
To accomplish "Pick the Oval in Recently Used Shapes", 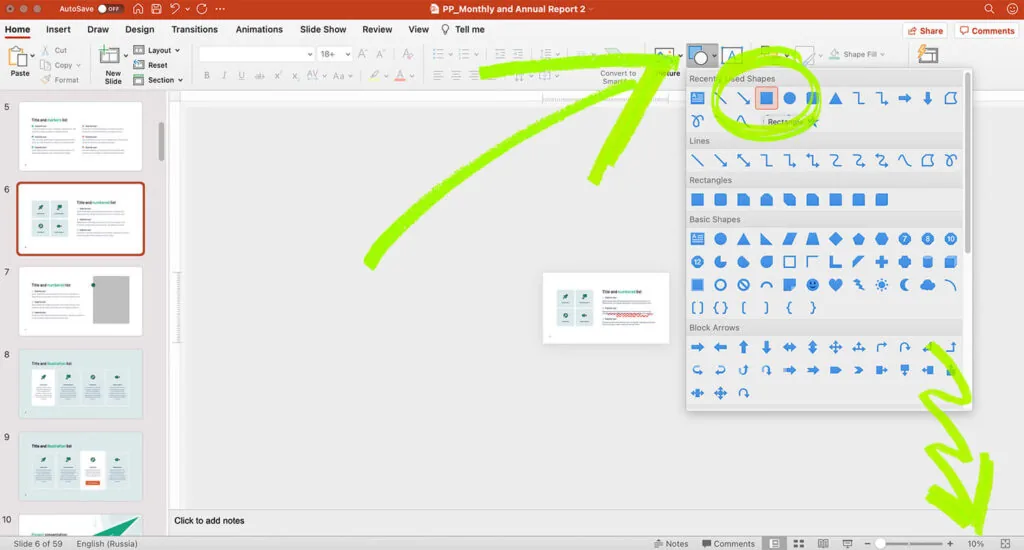I will (790, 99).
